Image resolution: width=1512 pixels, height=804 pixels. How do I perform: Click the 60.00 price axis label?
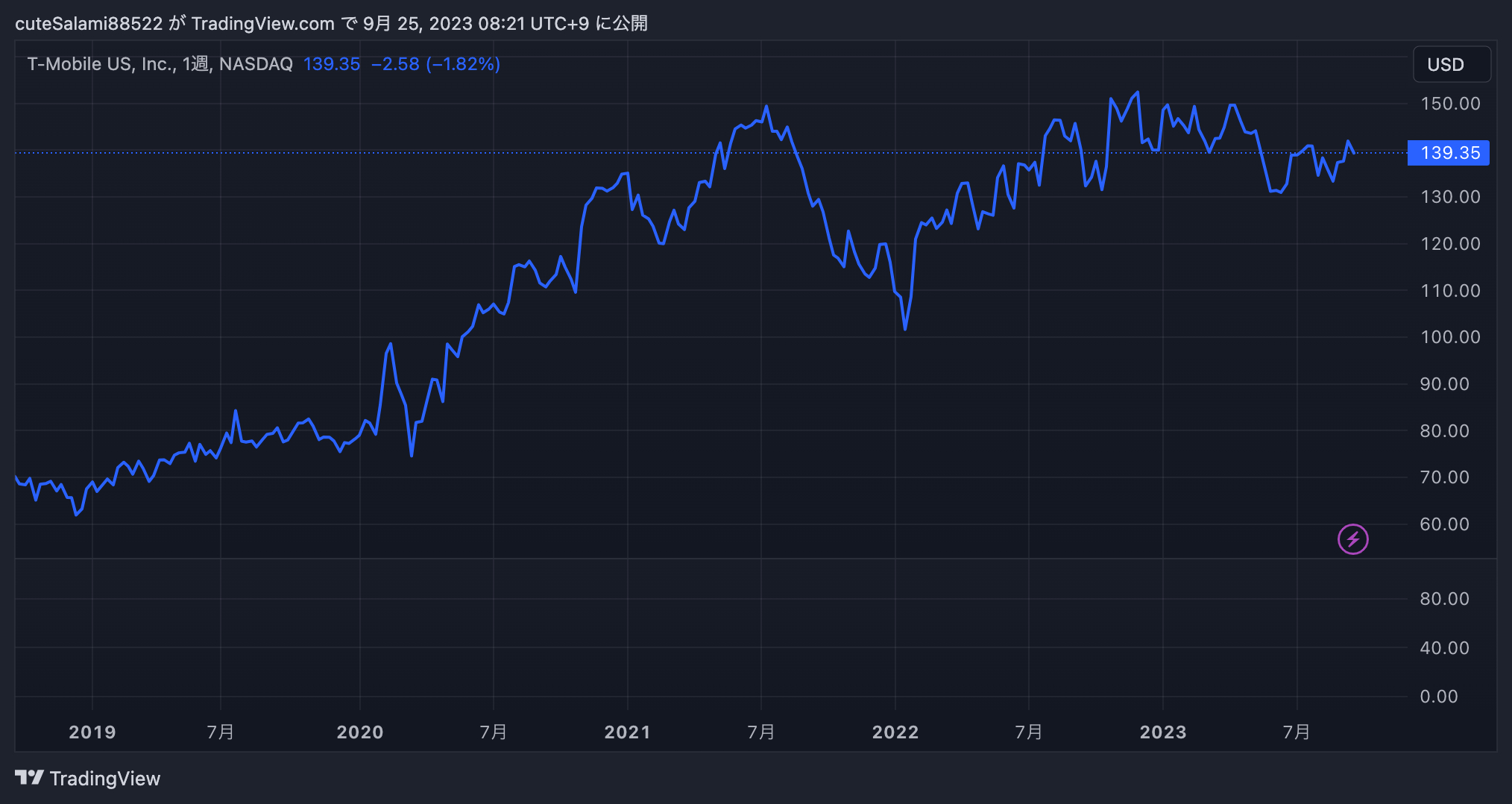pos(1444,524)
